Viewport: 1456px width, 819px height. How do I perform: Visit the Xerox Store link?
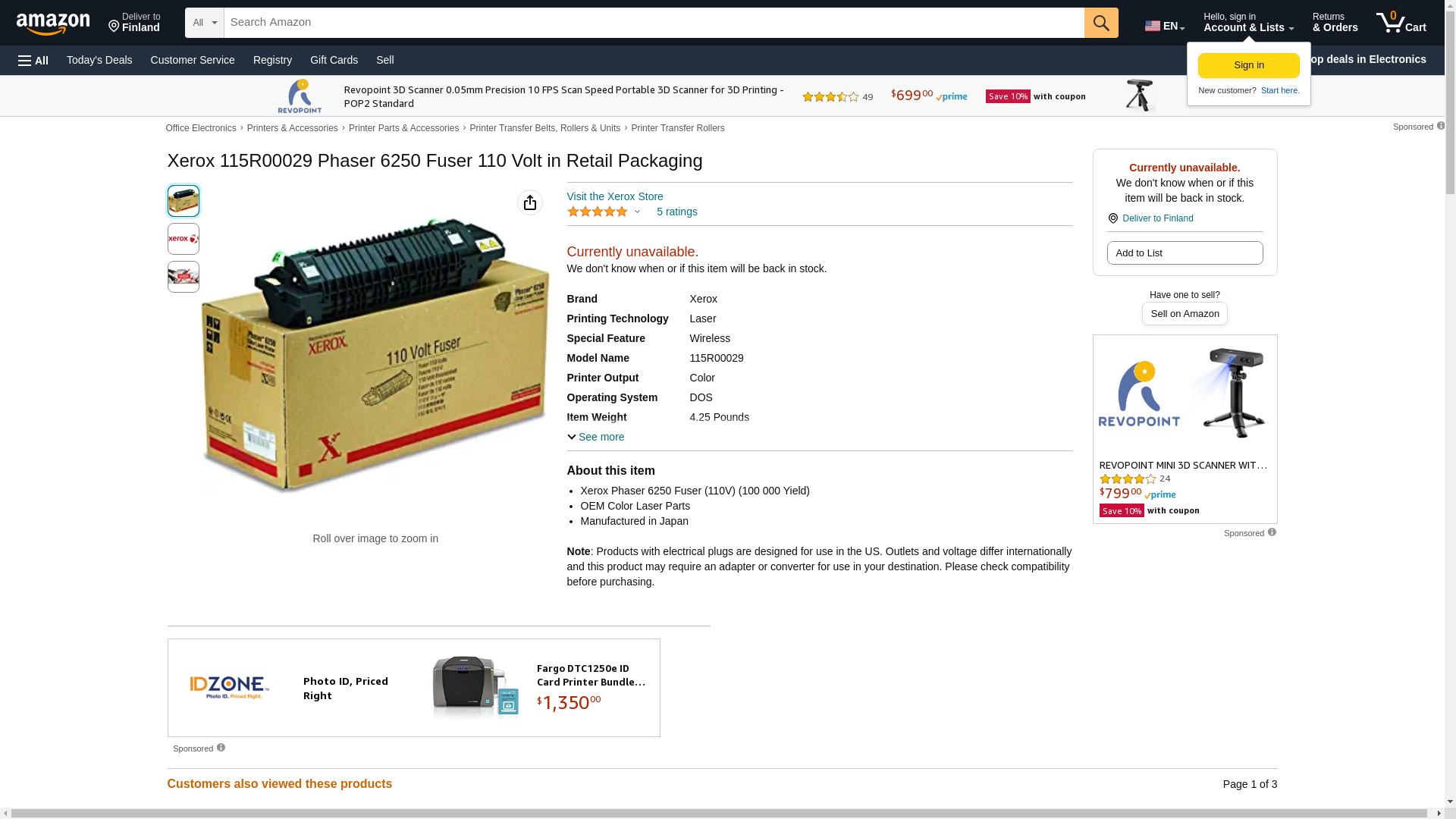click(615, 196)
